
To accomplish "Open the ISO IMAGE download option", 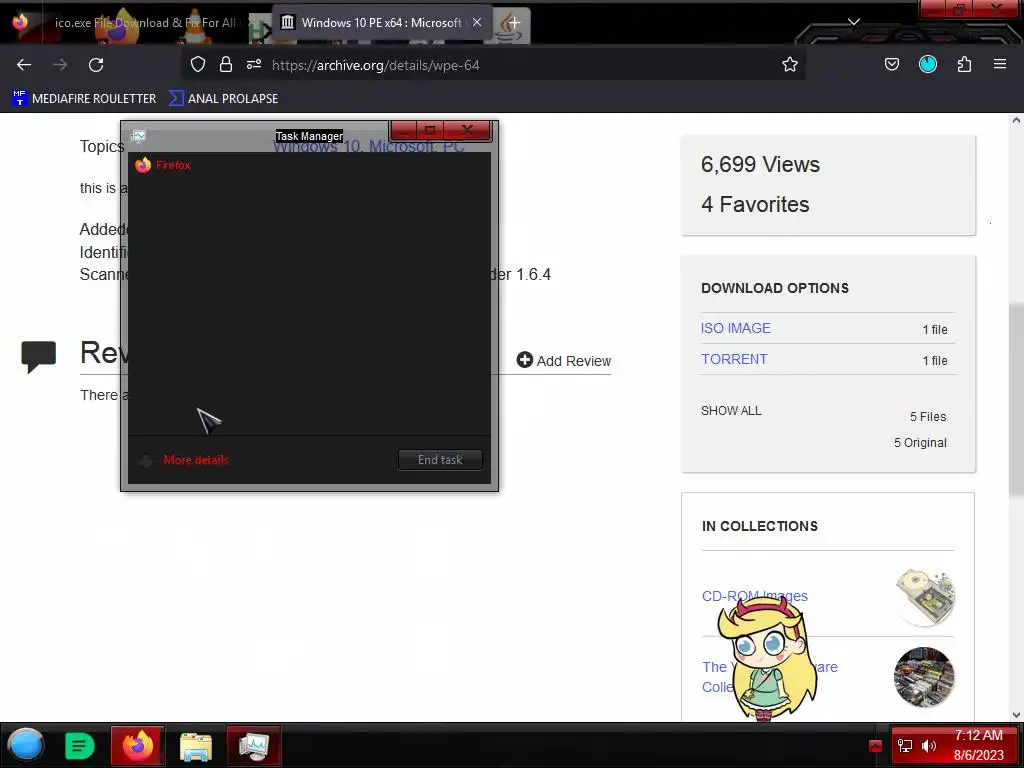I will pos(735,328).
